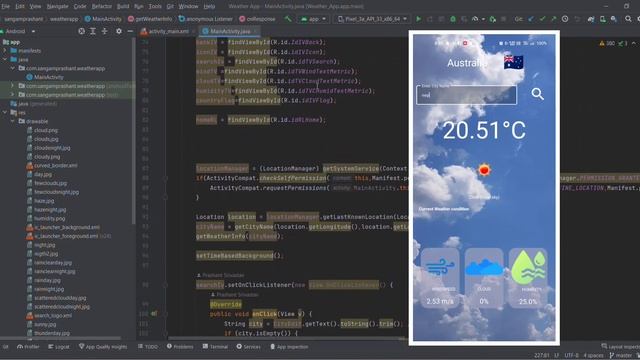Viewport: 640px width, 360px height.
Task: Expand all in the Project panel
Action: click(x=93, y=31)
